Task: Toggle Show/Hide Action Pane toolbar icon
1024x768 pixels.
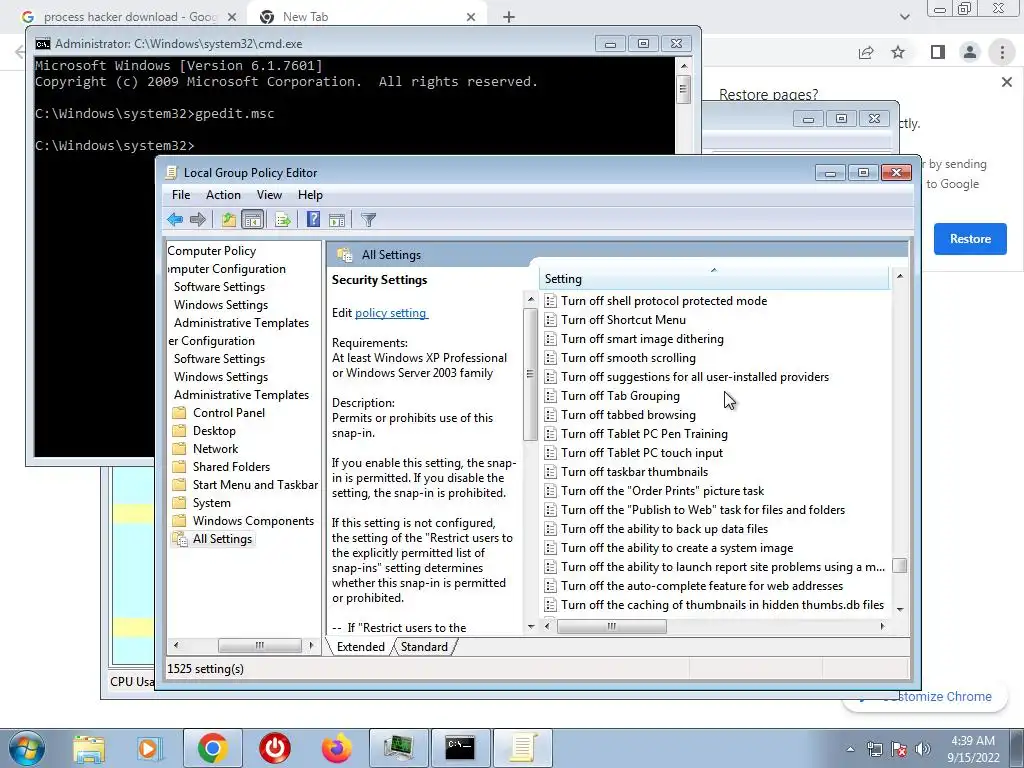Action: [x=337, y=219]
